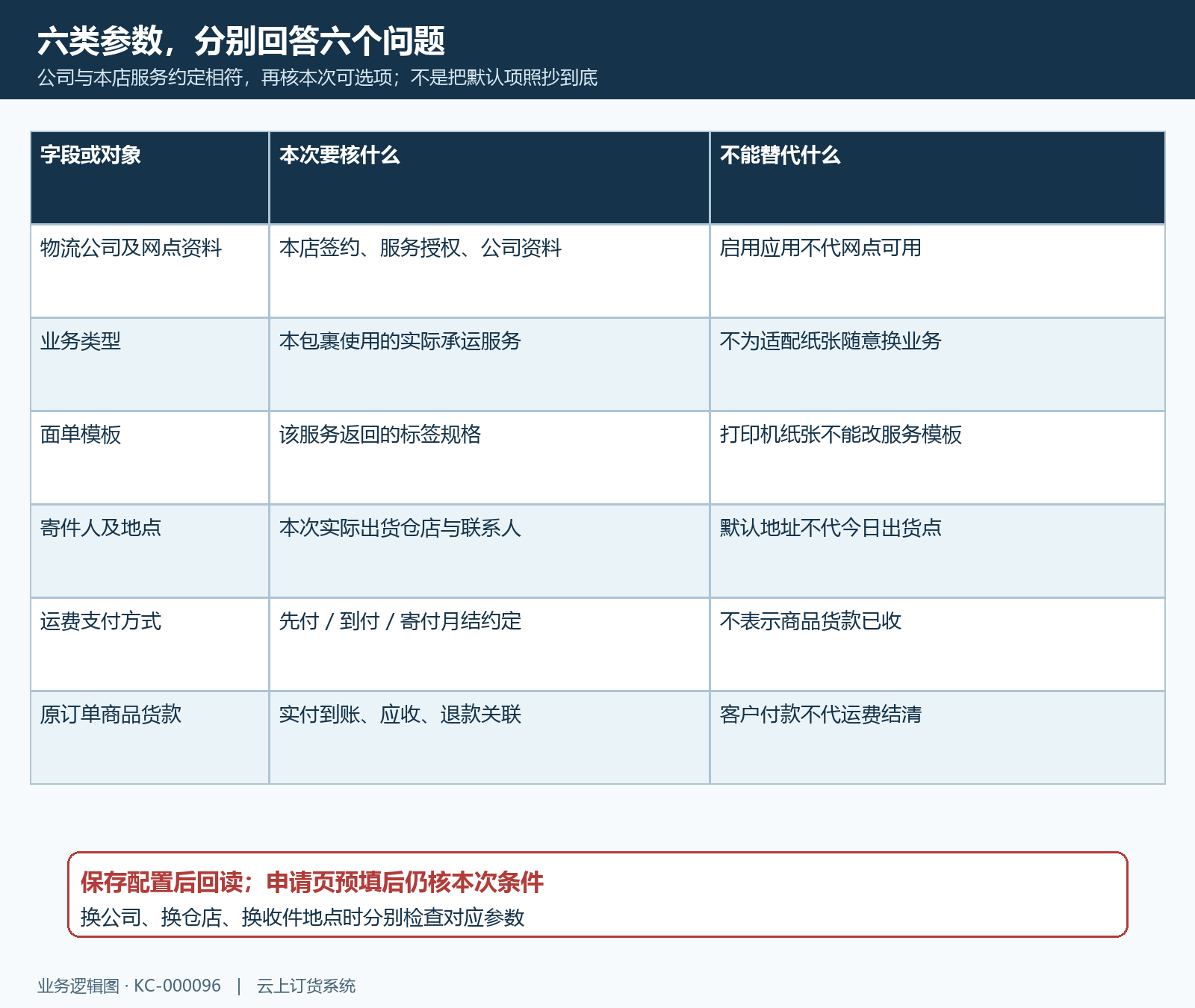Click the cell 客户付款不代运费结清

coord(937,738)
